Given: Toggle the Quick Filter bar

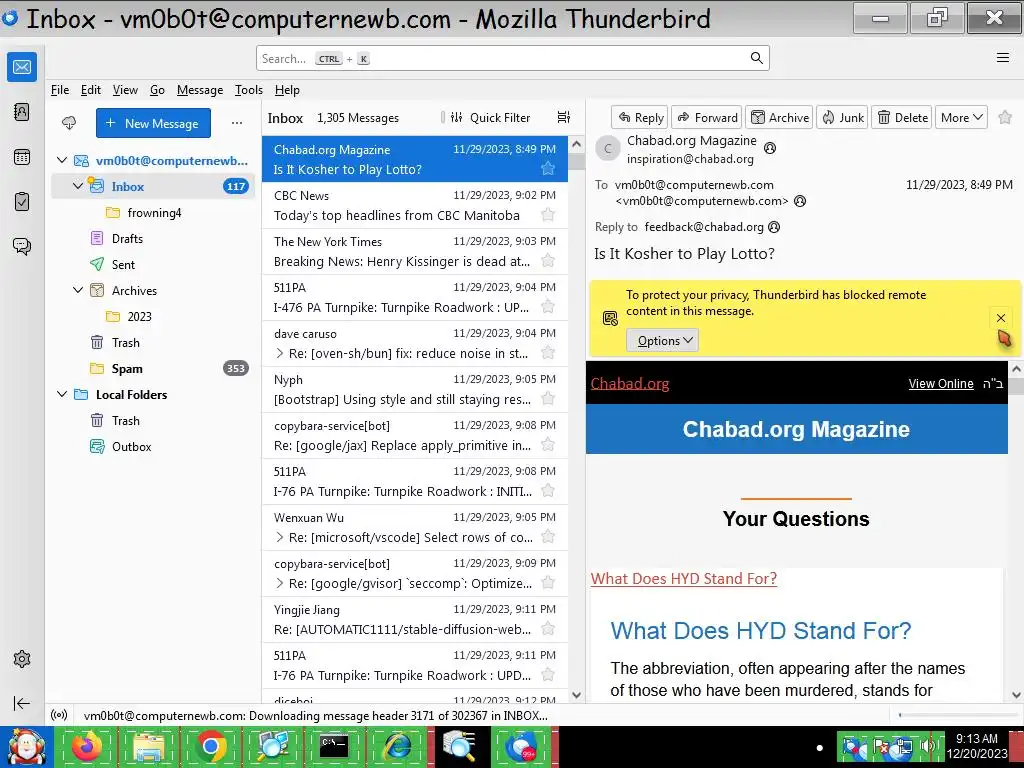Looking at the screenshot, I should click(491, 118).
